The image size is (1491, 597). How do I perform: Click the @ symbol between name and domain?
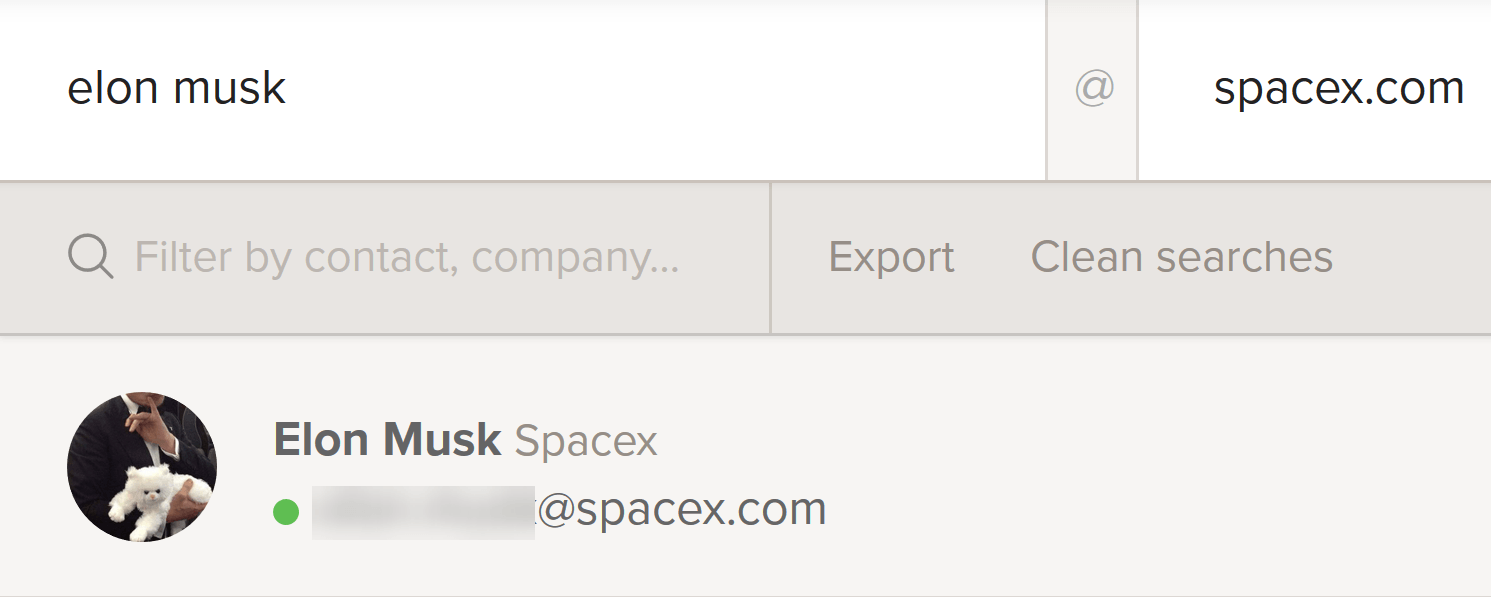1093,89
